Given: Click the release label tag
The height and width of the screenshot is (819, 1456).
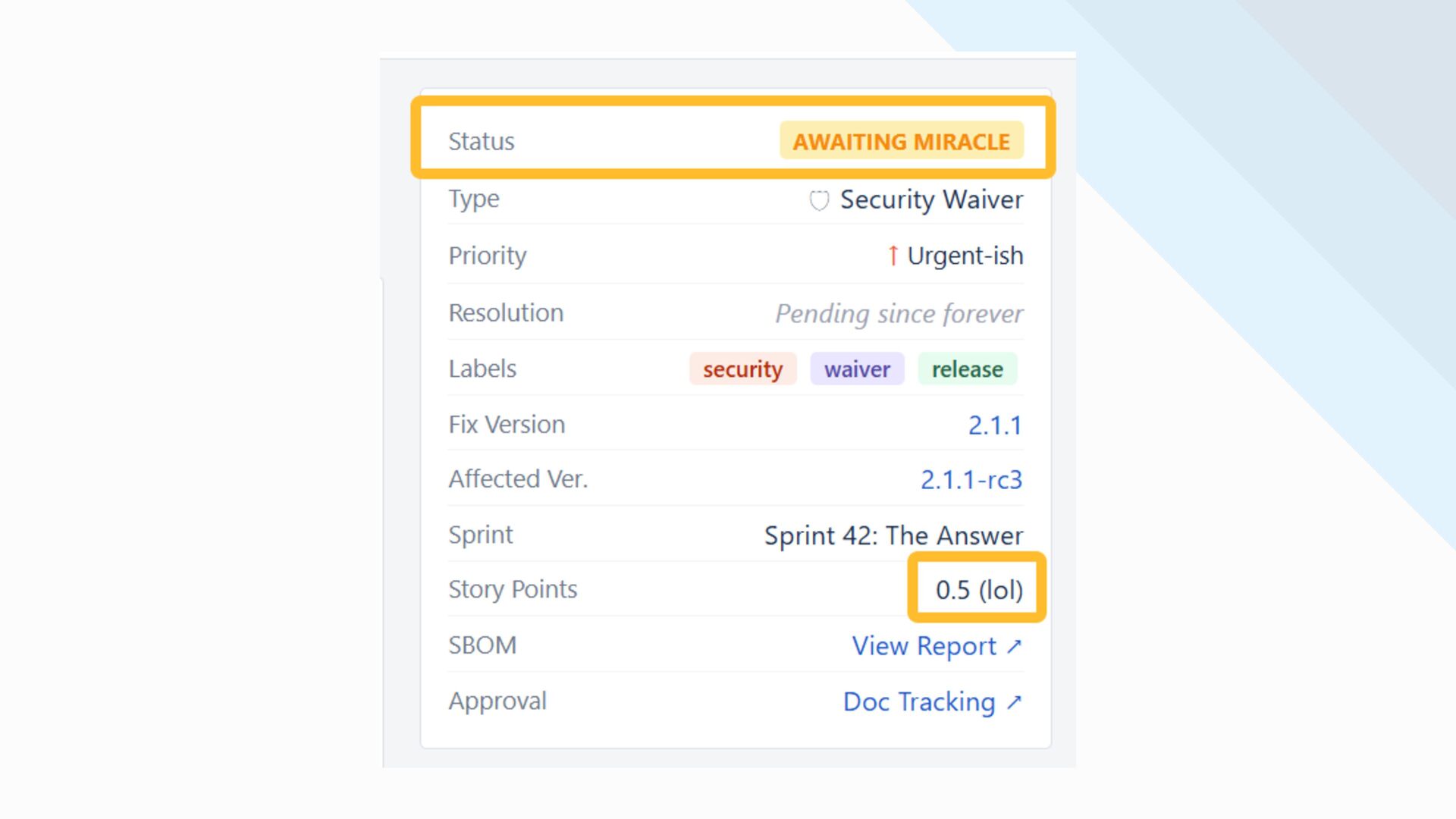Looking at the screenshot, I should 967,369.
